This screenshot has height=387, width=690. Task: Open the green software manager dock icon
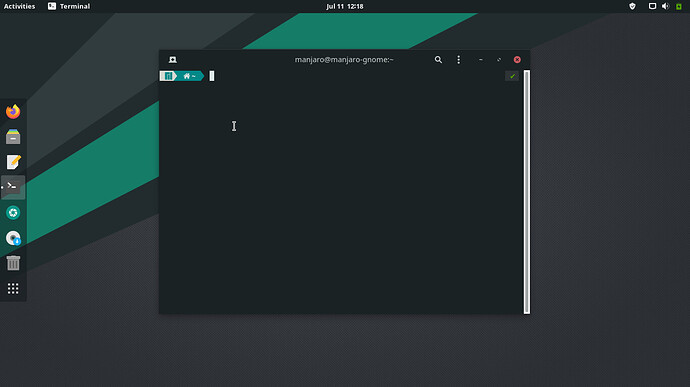pyautogui.click(x=13, y=213)
